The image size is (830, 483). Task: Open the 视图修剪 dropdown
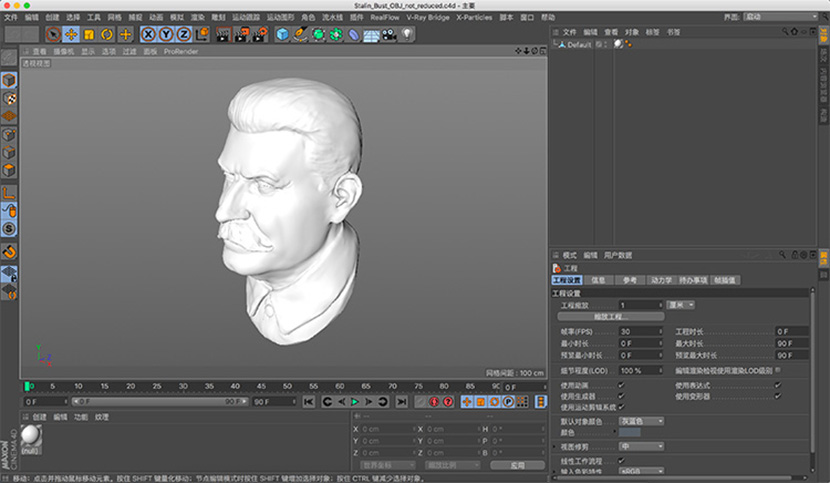point(641,446)
